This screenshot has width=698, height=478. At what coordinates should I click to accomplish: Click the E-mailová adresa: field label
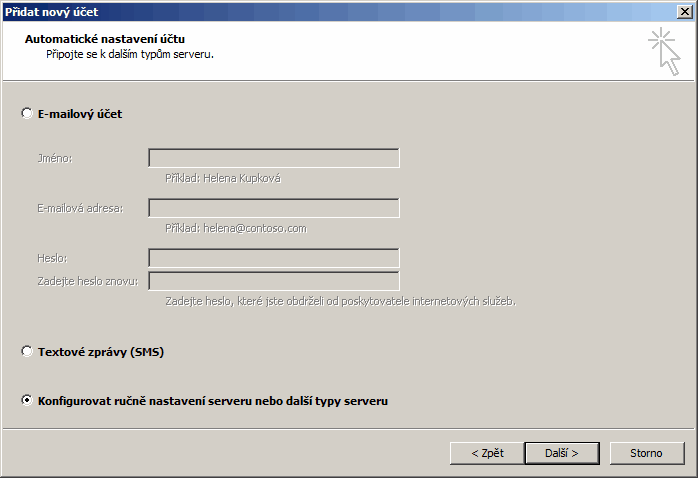click(x=79, y=208)
